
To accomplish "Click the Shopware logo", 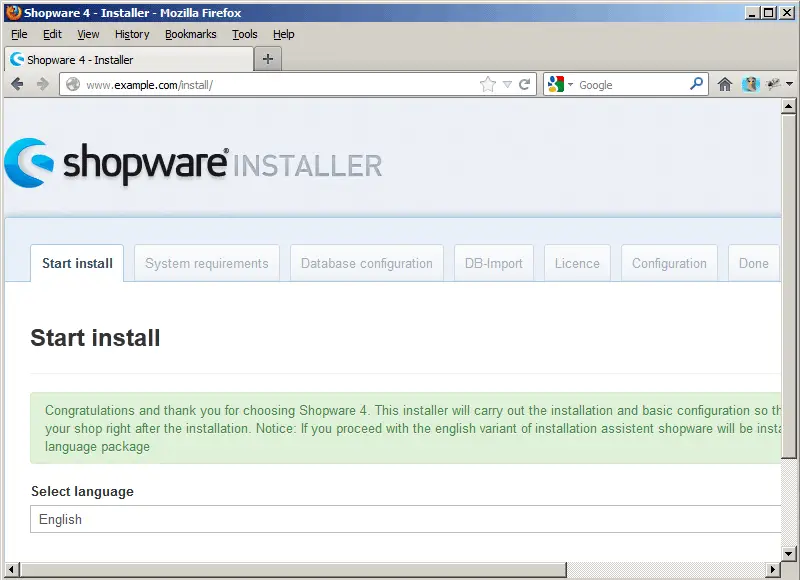I will [116, 163].
